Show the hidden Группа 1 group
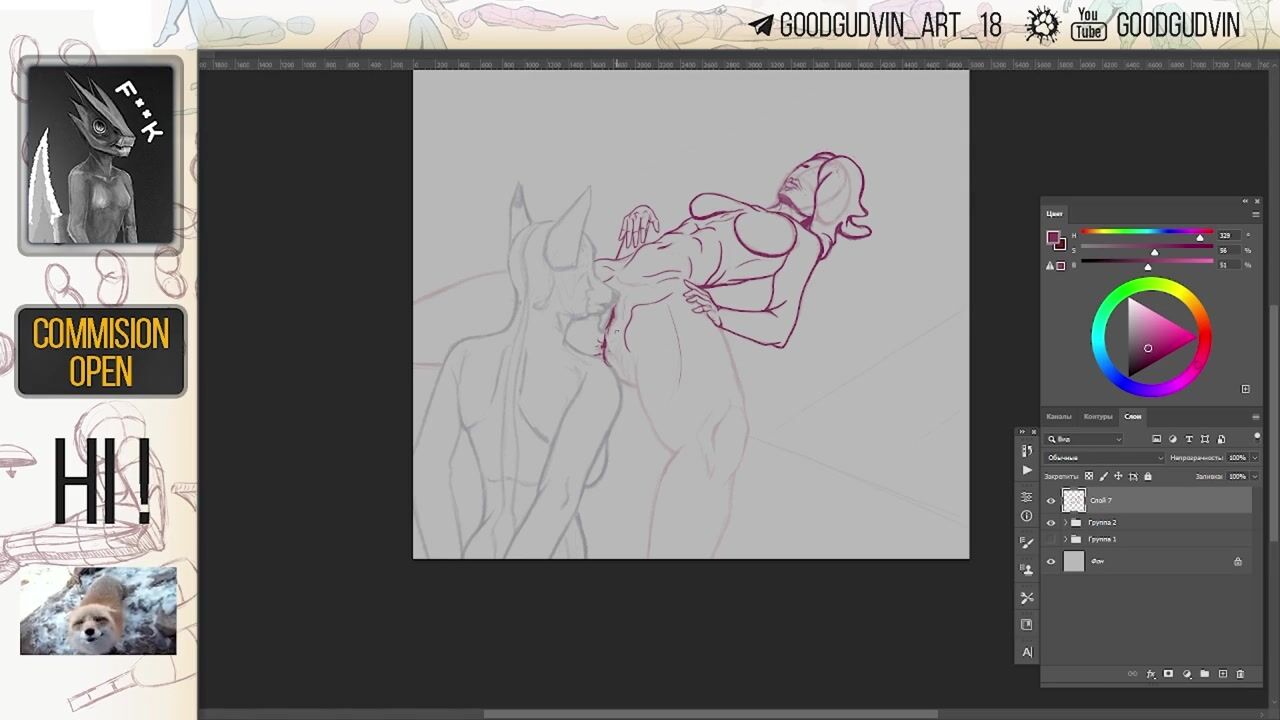The height and width of the screenshot is (720, 1280). (1050, 540)
